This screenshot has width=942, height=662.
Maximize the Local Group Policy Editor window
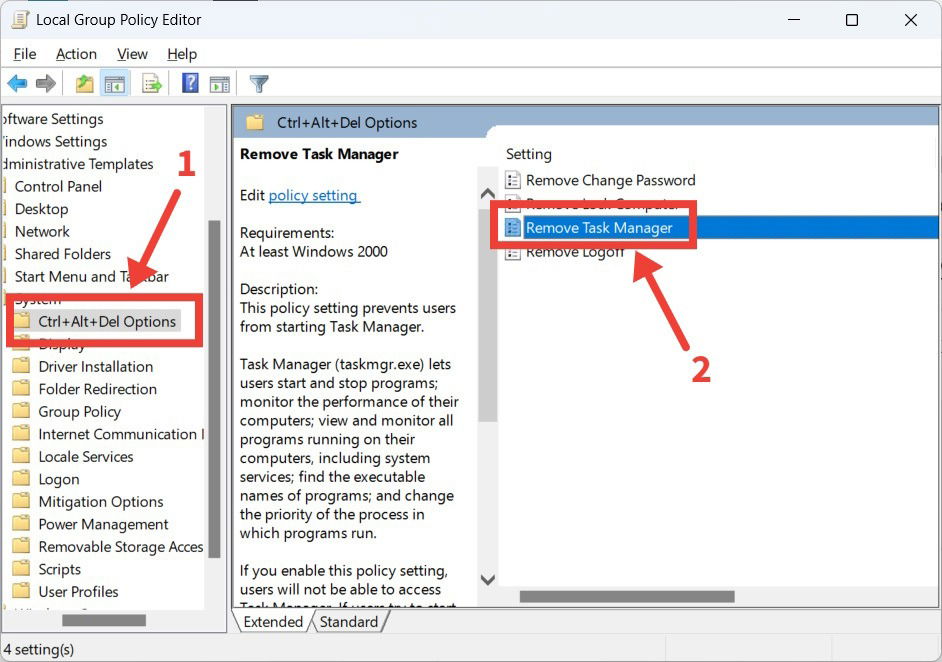pyautogui.click(x=852, y=20)
